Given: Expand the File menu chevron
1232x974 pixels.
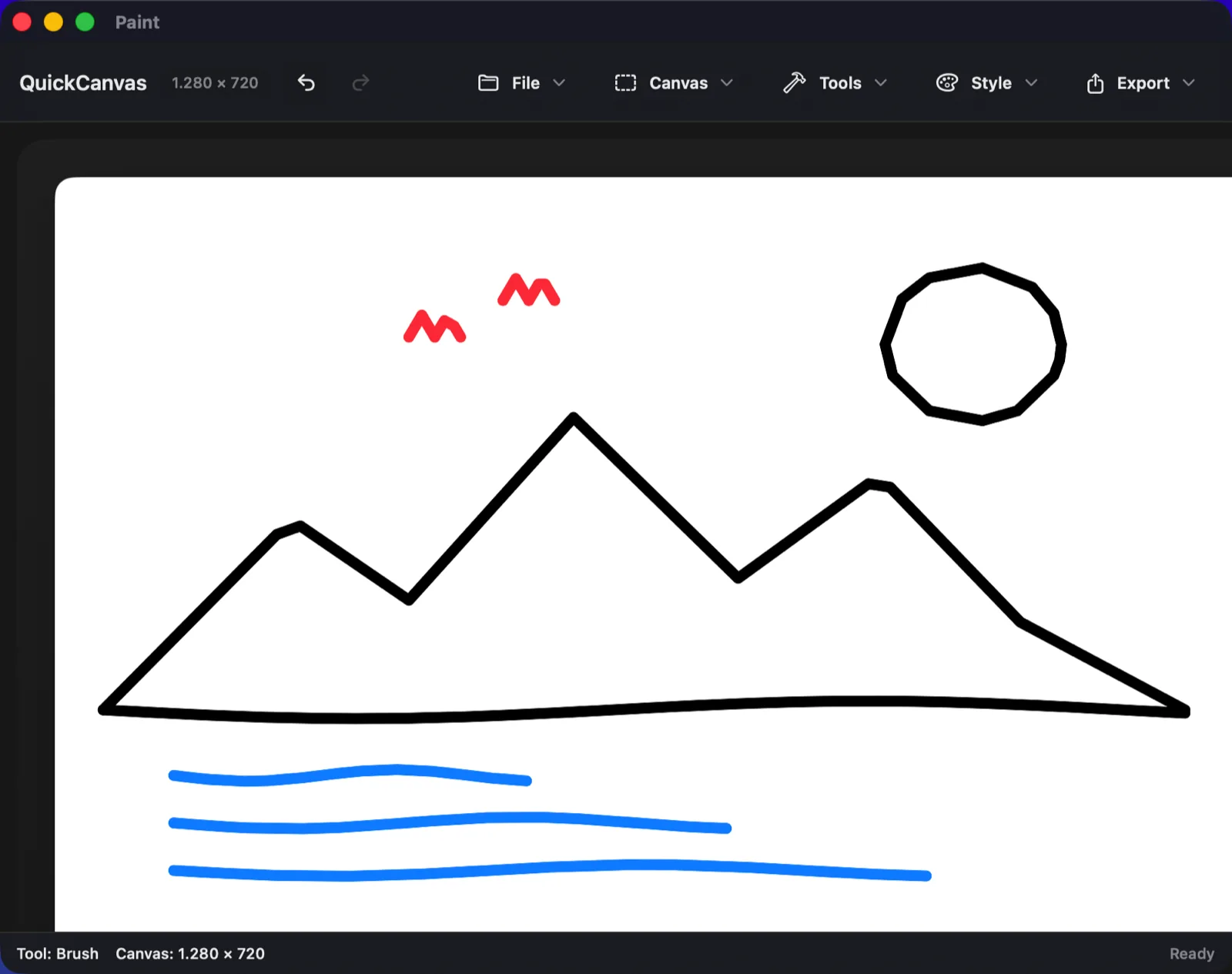Looking at the screenshot, I should pyautogui.click(x=559, y=82).
